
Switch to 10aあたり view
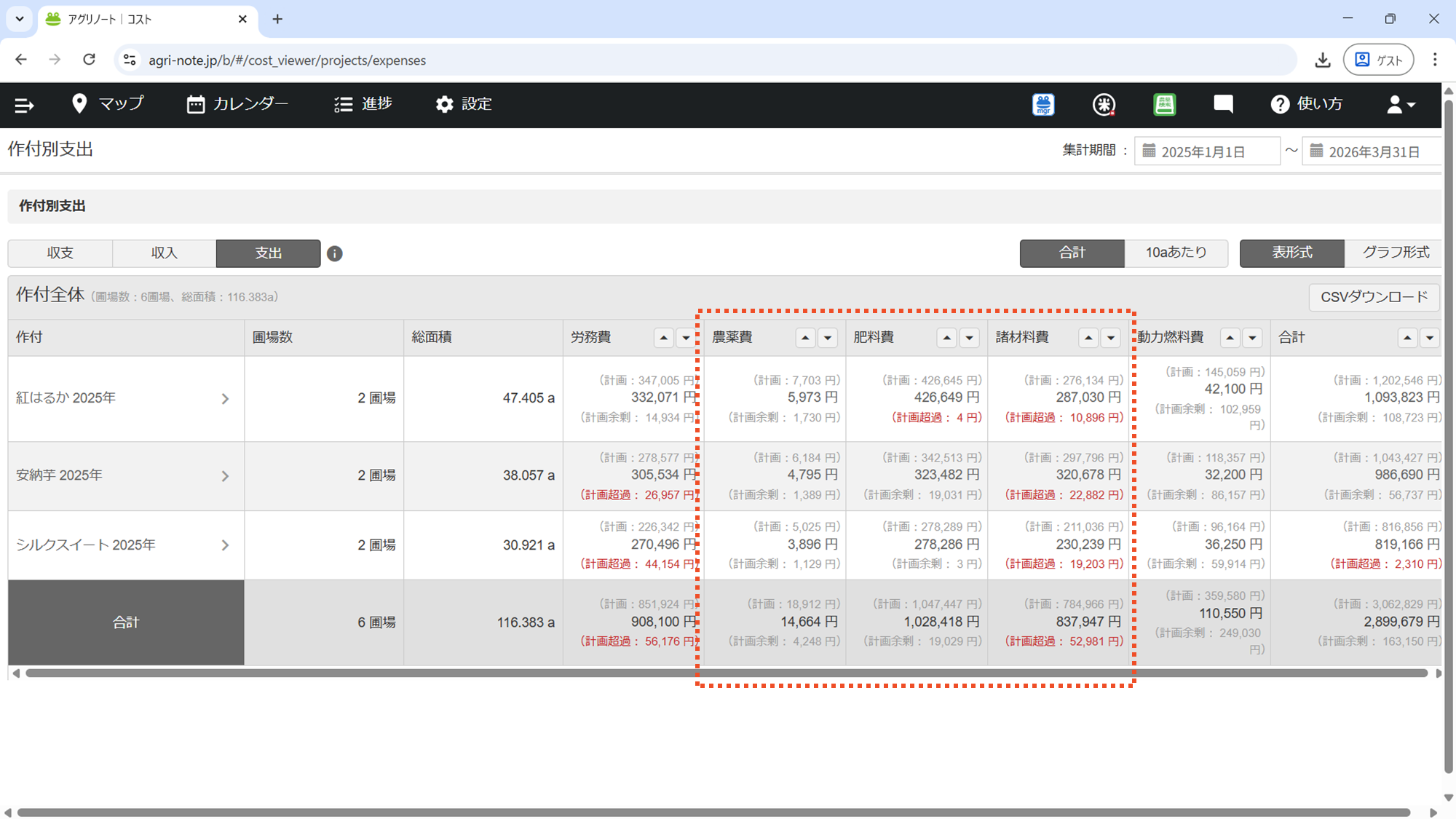point(1176,253)
